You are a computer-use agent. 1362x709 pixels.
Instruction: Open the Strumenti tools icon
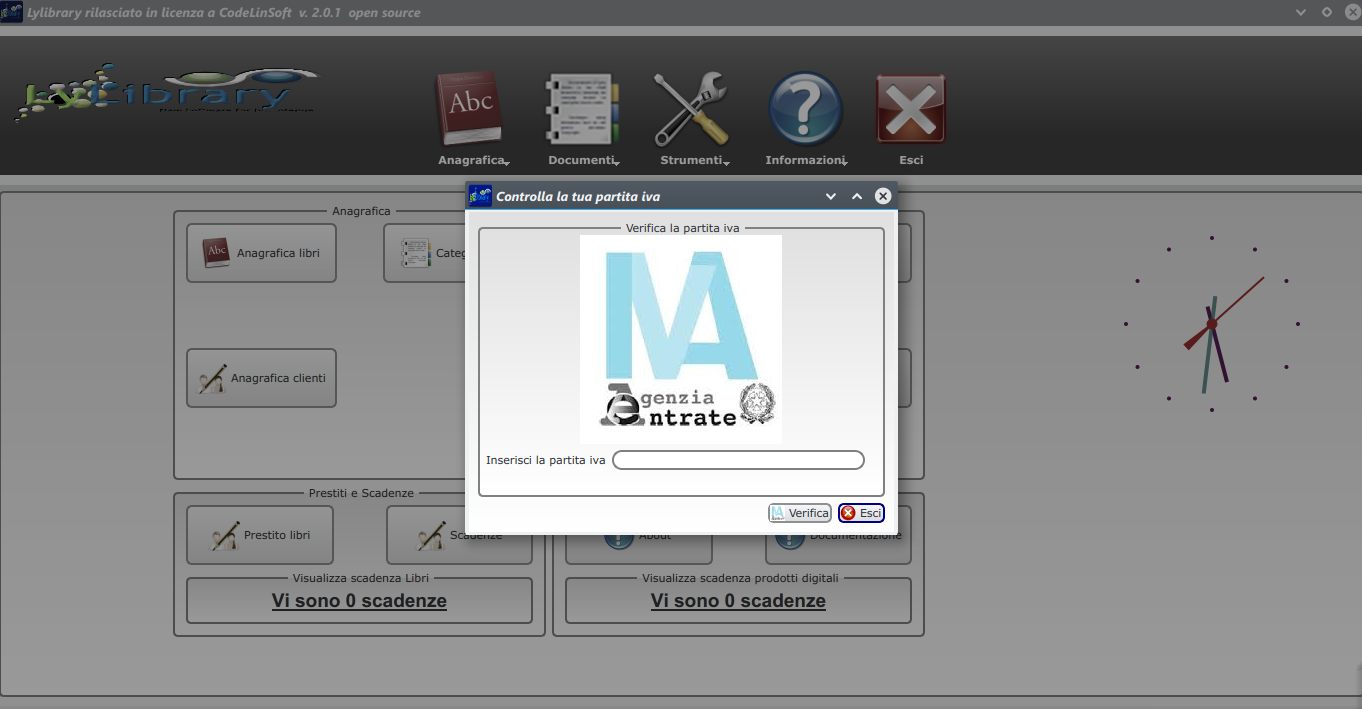coord(691,109)
